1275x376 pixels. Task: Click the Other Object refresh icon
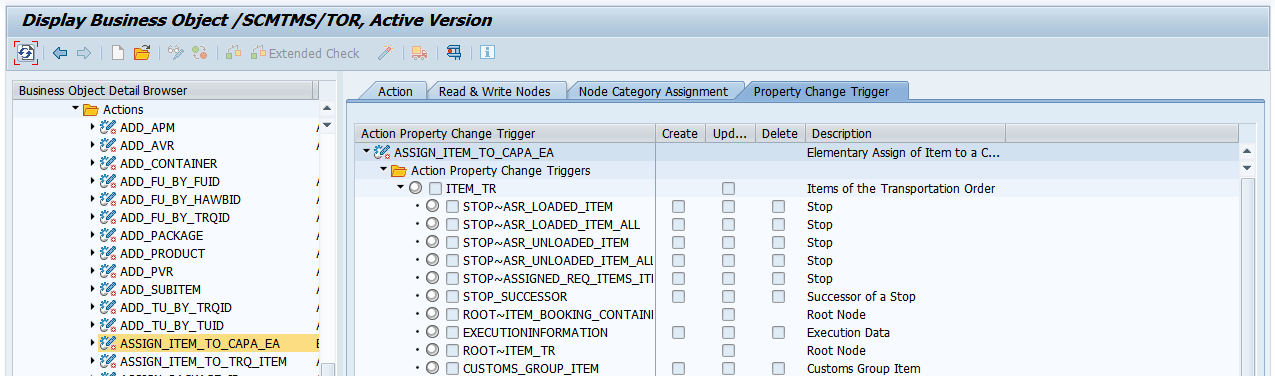(25, 53)
